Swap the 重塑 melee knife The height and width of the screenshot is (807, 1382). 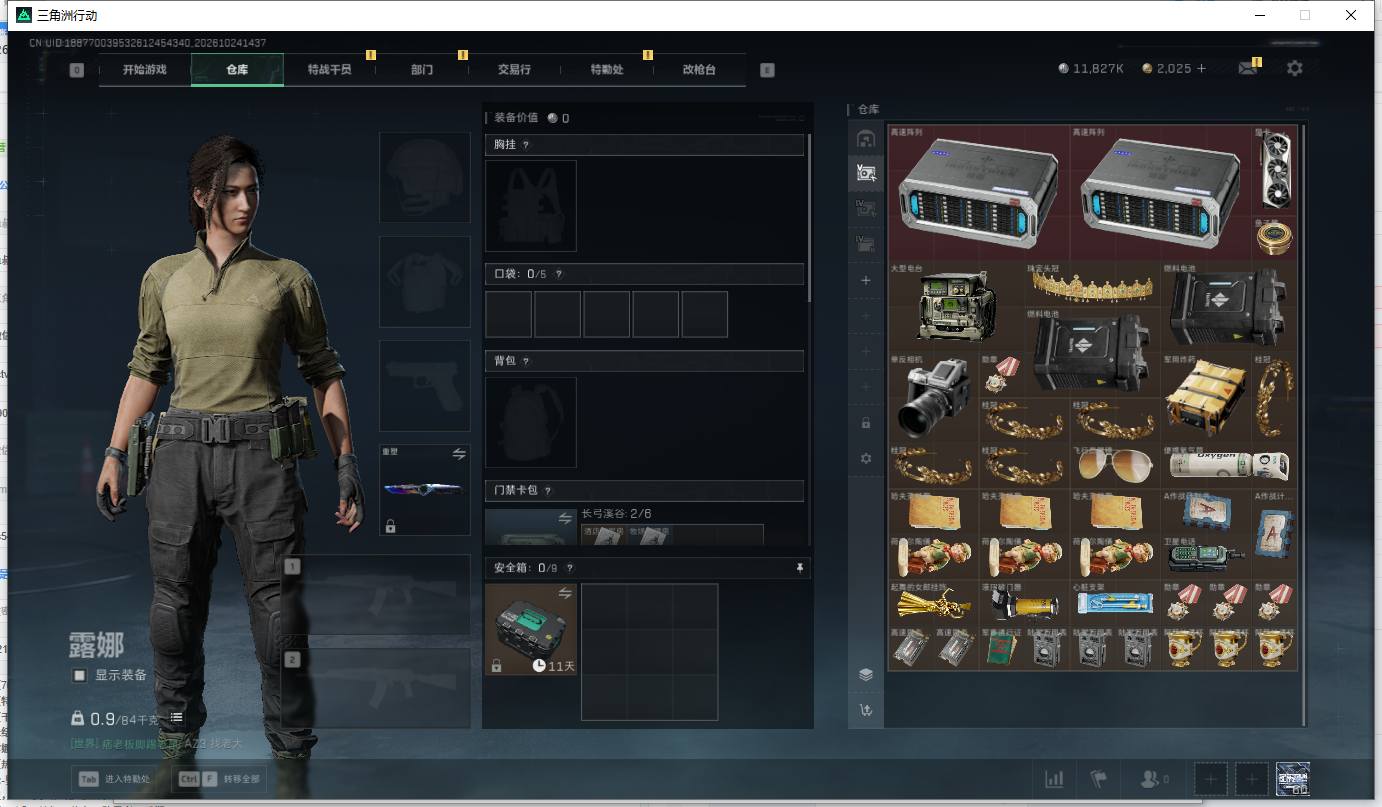[459, 454]
